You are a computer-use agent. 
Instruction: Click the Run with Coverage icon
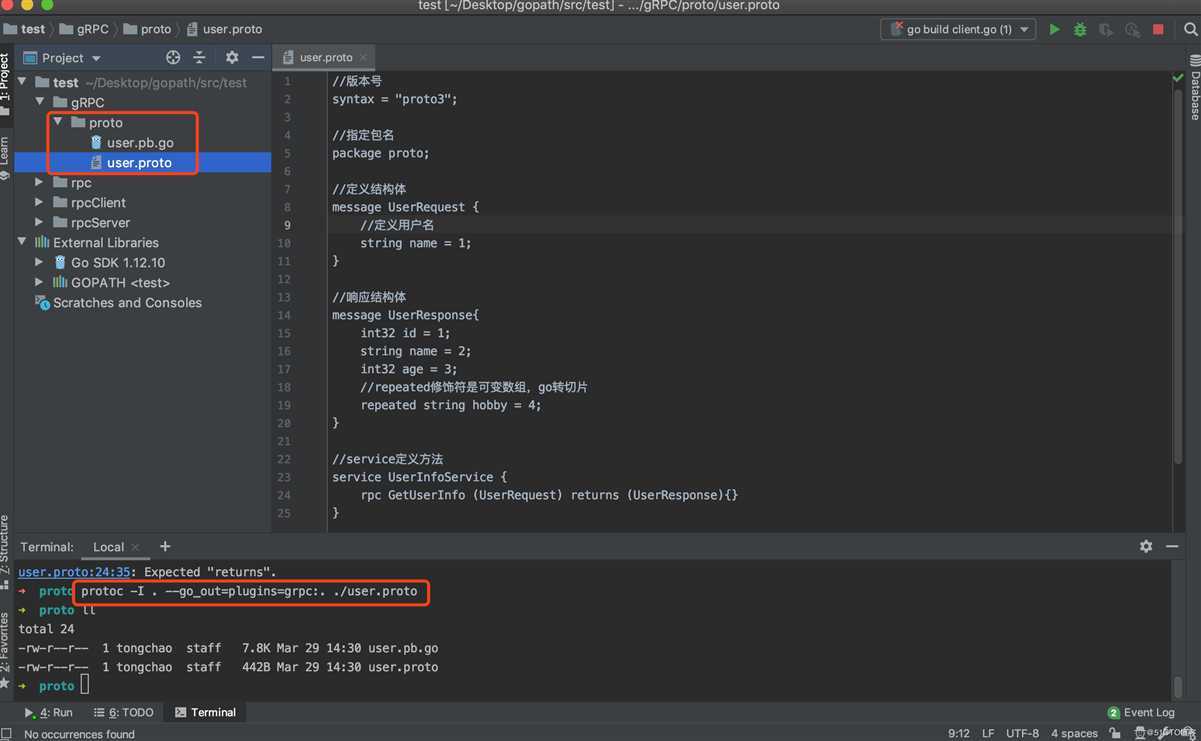[x=1106, y=30]
